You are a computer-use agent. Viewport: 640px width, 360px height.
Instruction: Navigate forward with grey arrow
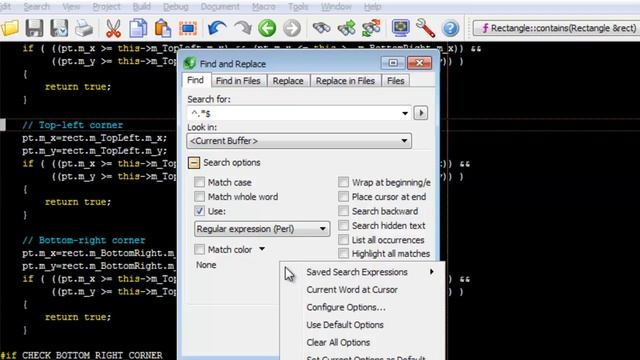(292, 28)
